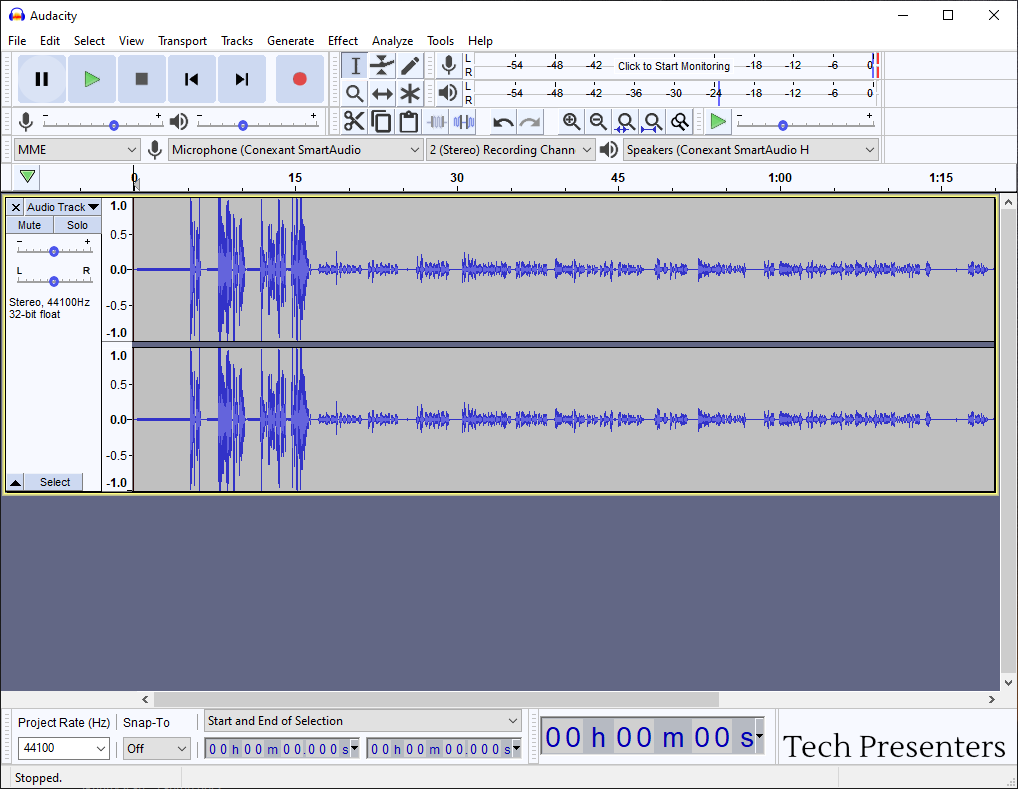The height and width of the screenshot is (789, 1018).
Task: Click the track pan L/R slider handle
Action: (54, 281)
